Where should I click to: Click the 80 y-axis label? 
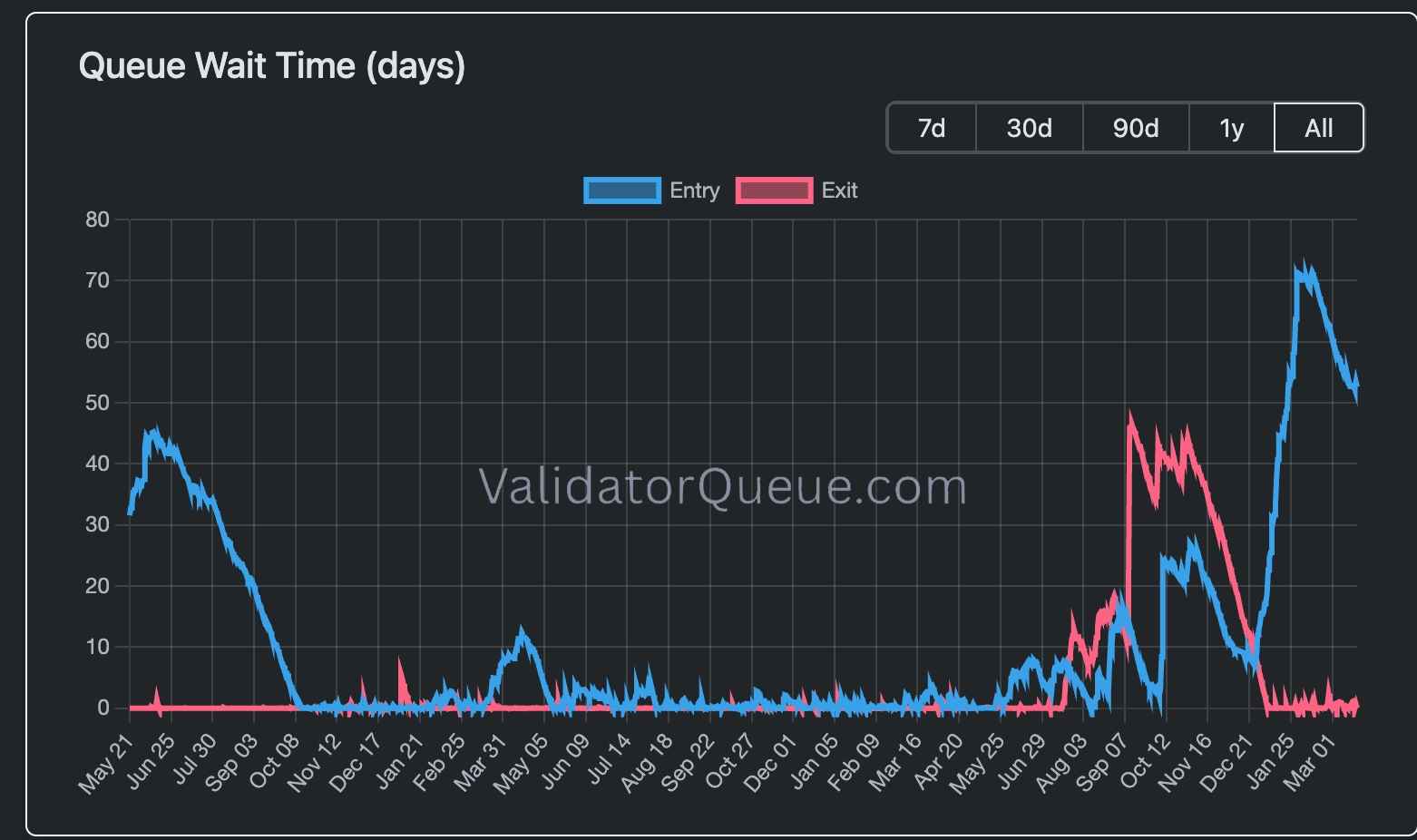(x=97, y=220)
